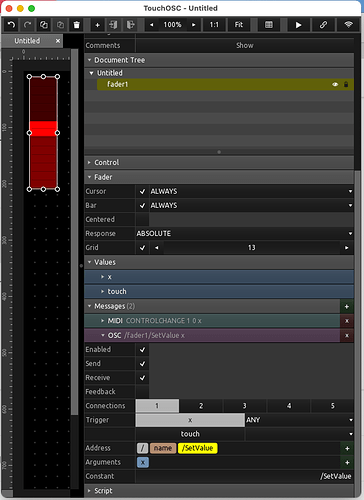The height and width of the screenshot is (500, 364).
Task: Increase zoom with right arrow
Action: coord(194,25)
